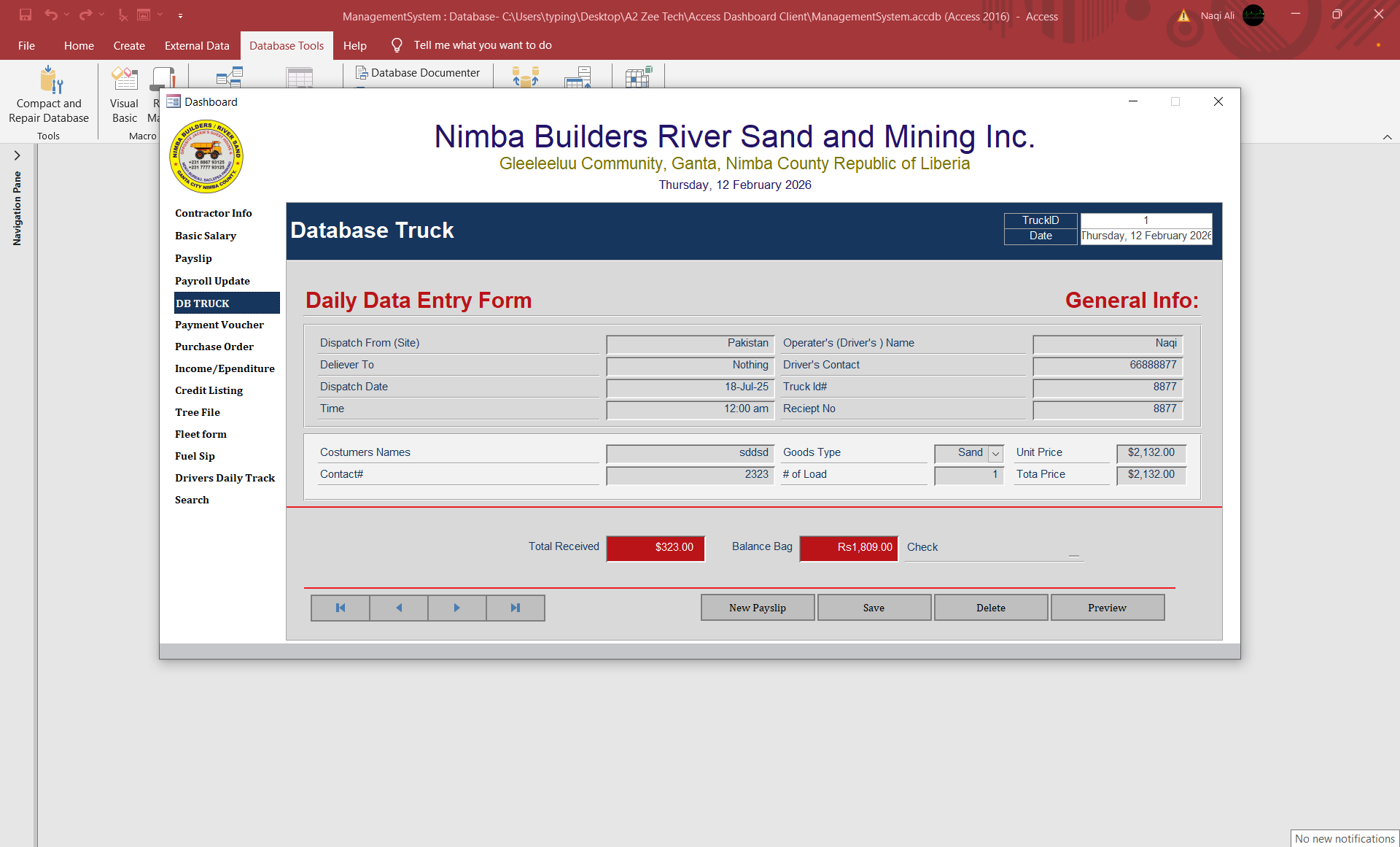Open the Undo history dropdown arrow
The width and height of the screenshot is (1400, 847).
(x=66, y=15)
